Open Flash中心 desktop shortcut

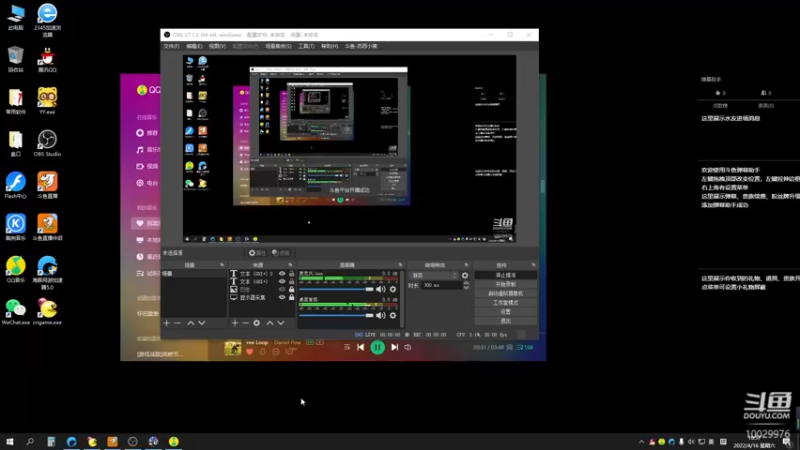(x=15, y=185)
